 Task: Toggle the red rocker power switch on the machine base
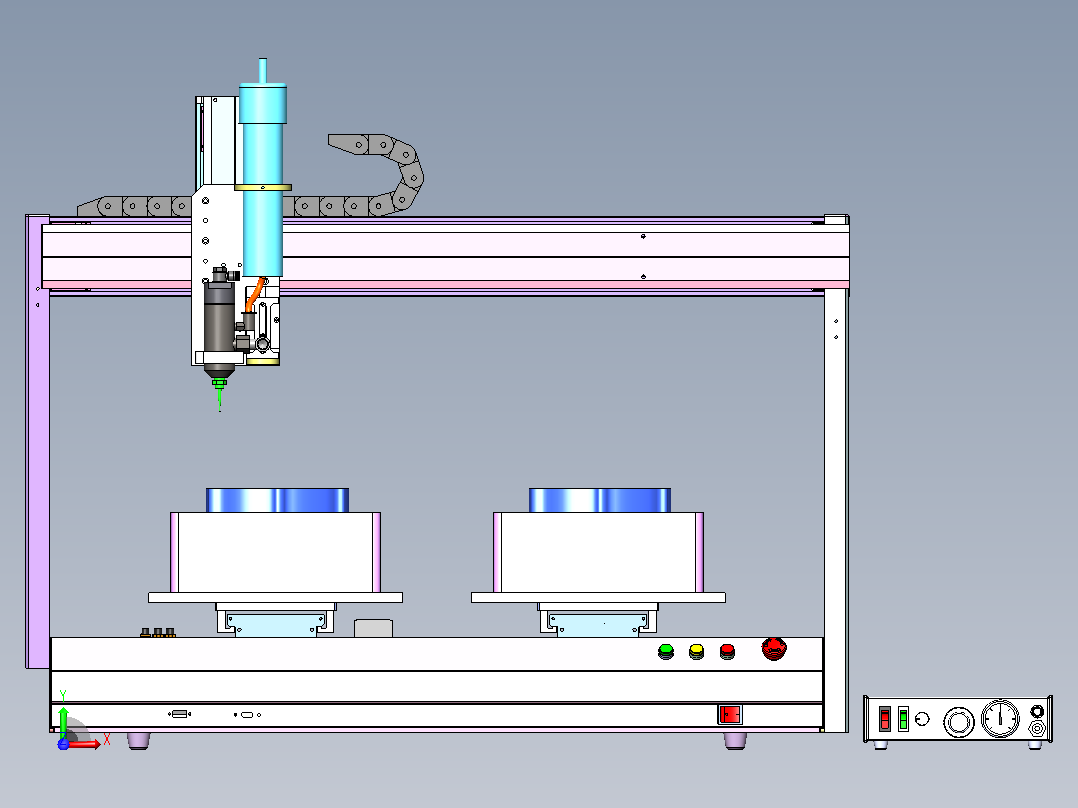(x=730, y=715)
